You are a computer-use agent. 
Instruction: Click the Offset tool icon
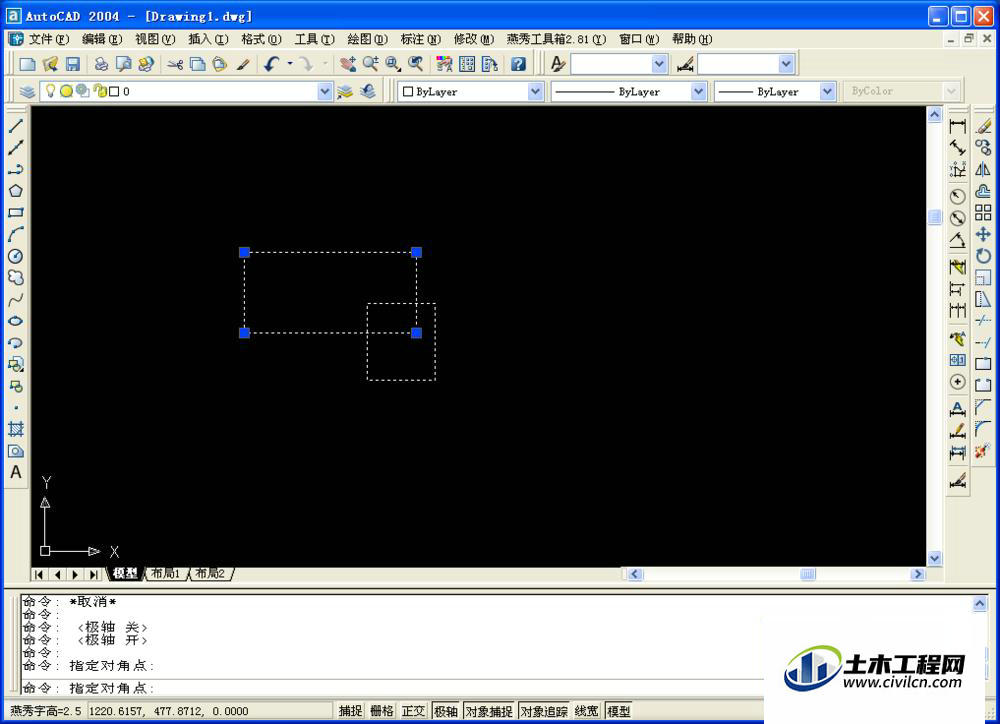pos(983,191)
